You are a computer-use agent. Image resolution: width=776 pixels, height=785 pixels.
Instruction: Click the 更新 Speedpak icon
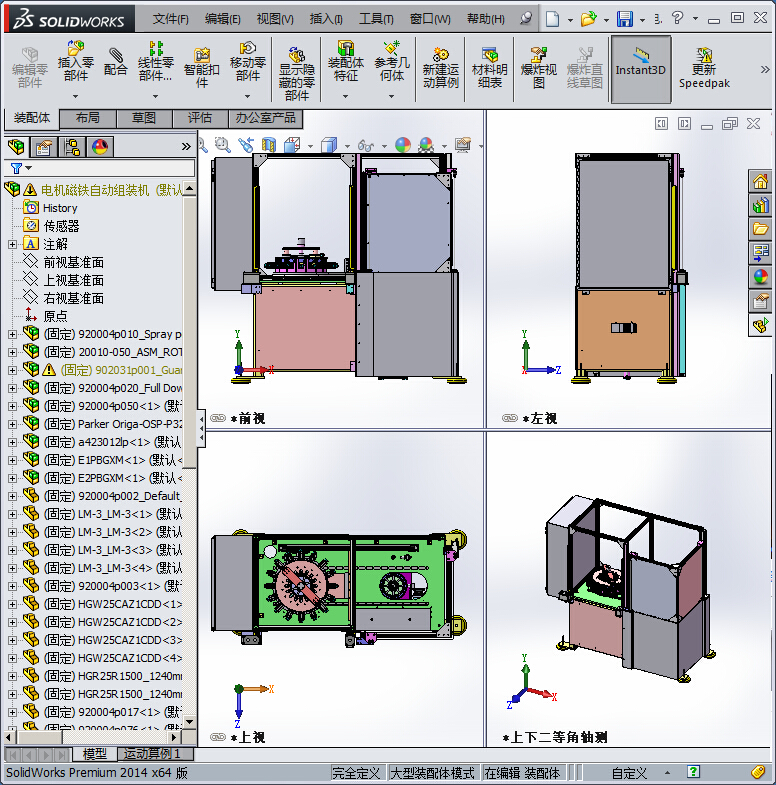(x=704, y=68)
